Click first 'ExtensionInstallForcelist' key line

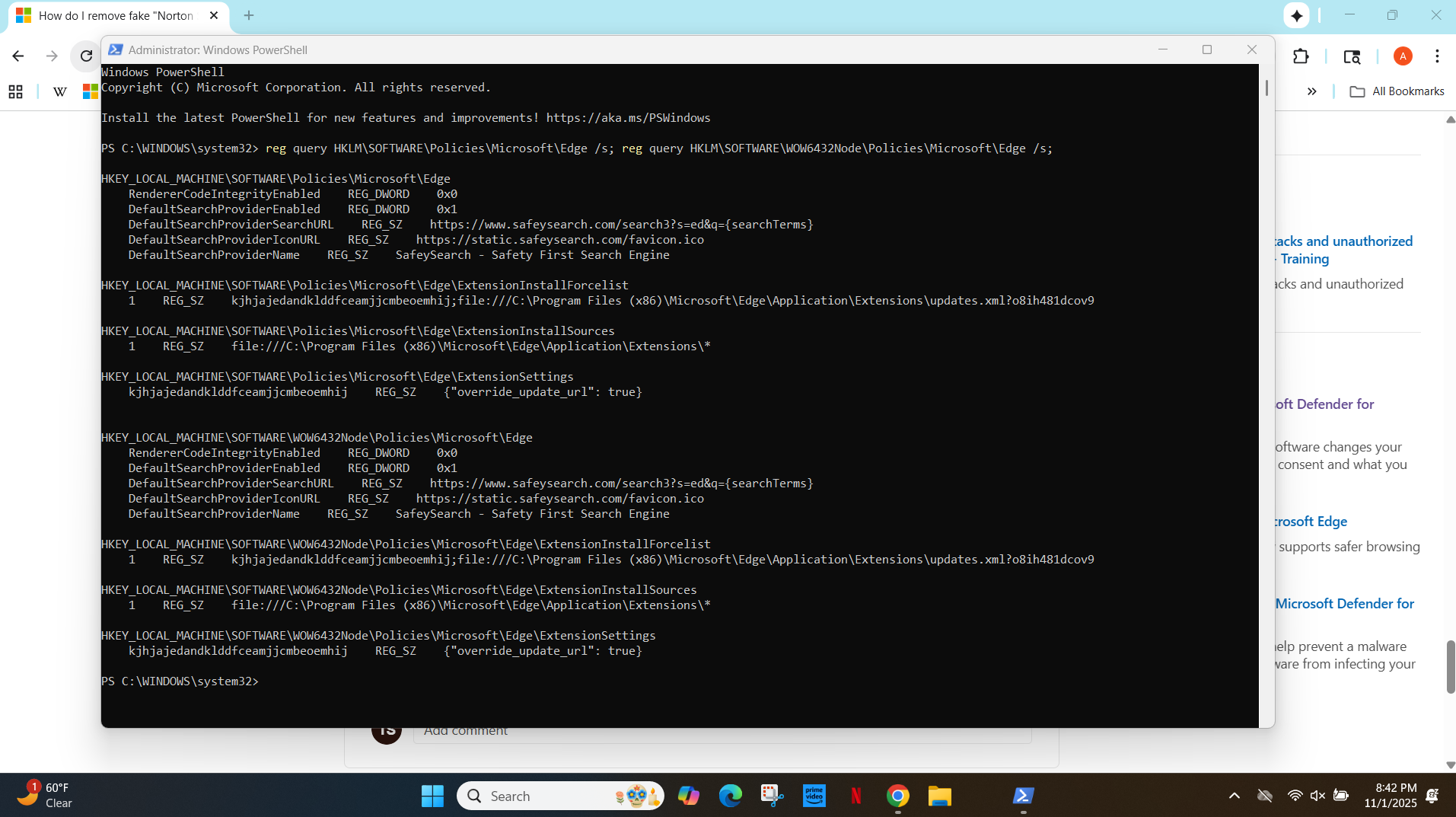pyautogui.click(x=365, y=286)
